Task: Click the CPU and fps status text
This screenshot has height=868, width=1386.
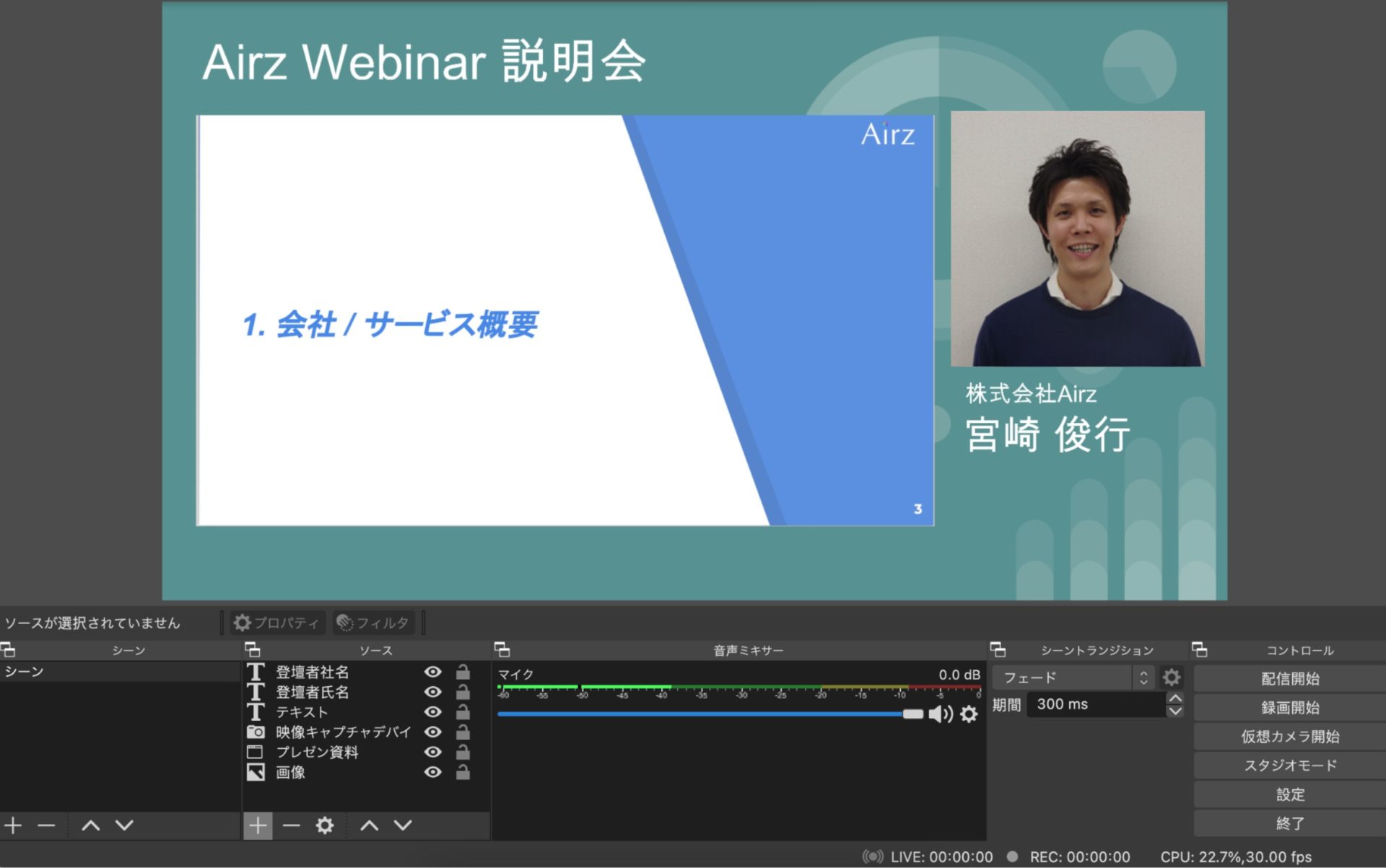Action: [1236, 856]
